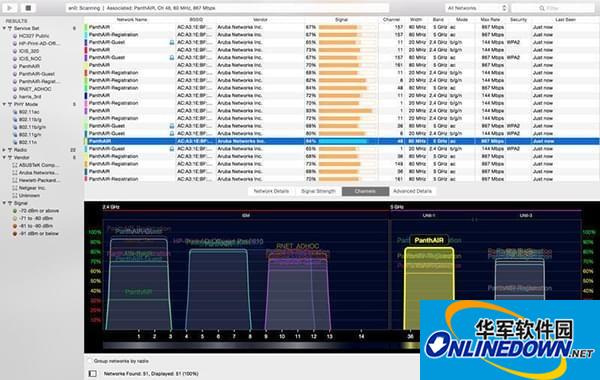
Task: Stop scanning with the stop button
Action: (28, 8)
